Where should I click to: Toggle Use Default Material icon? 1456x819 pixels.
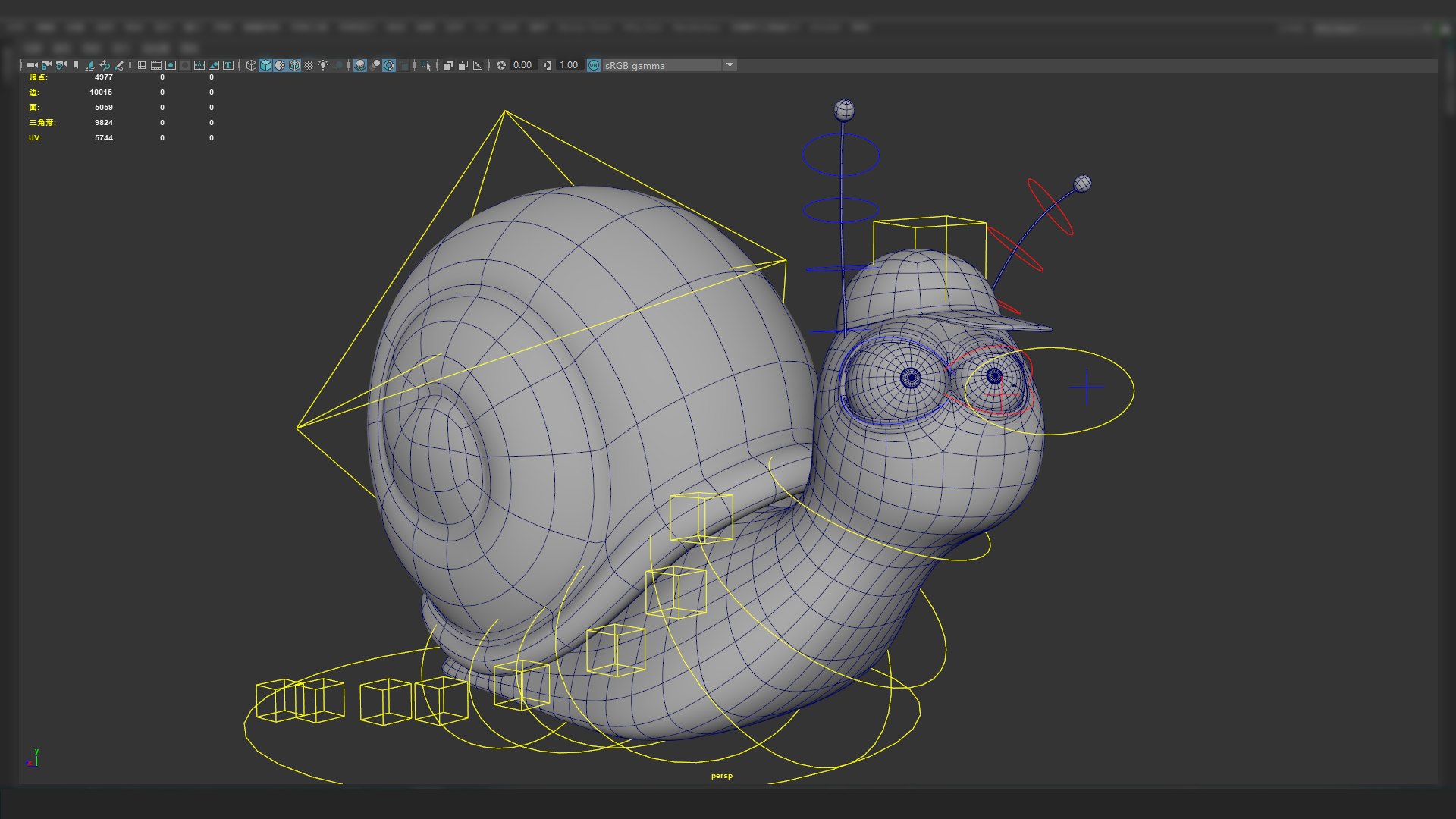(280, 65)
